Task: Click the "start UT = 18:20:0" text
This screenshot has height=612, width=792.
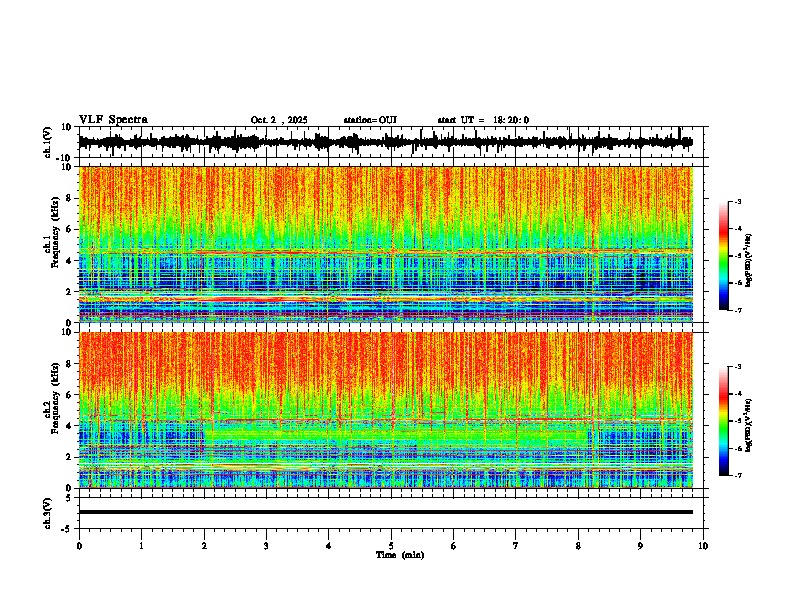Action: click(x=483, y=120)
